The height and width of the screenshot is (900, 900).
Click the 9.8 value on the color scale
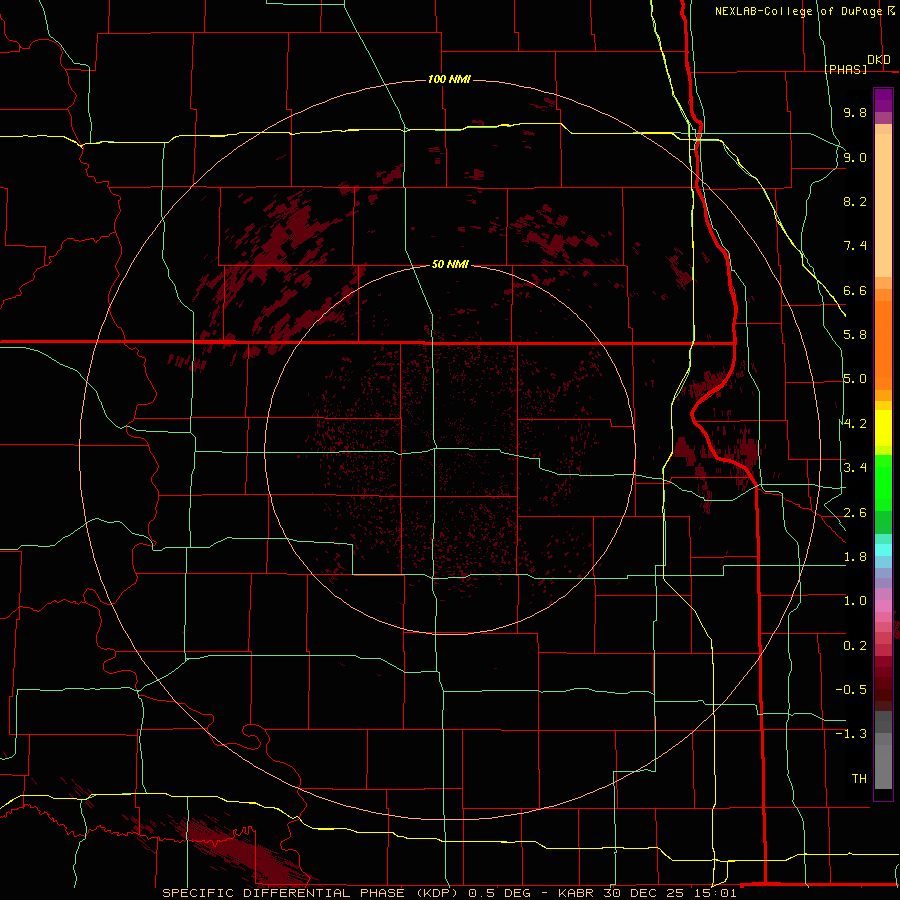click(x=855, y=112)
